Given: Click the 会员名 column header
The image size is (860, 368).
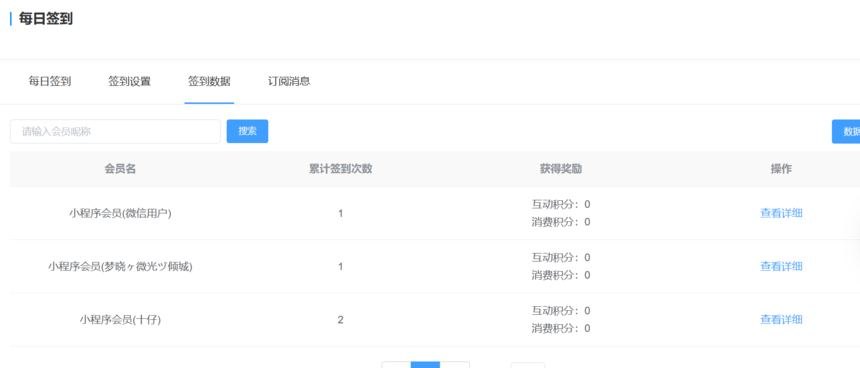Looking at the screenshot, I should click(120, 169).
